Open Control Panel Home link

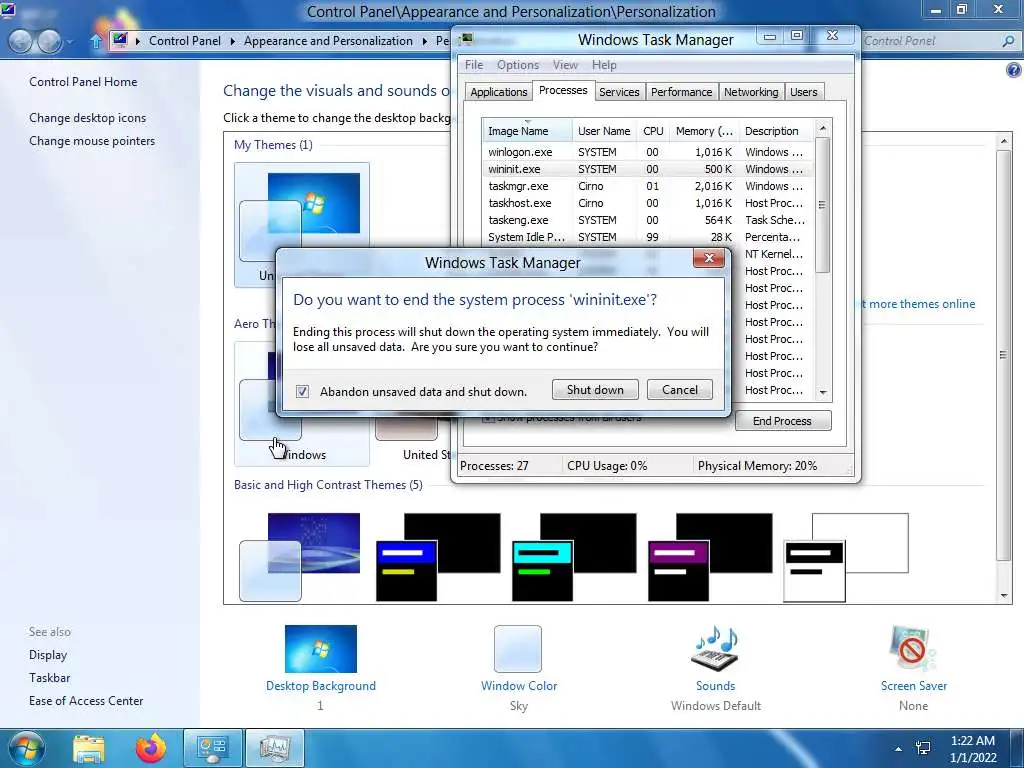tap(83, 82)
